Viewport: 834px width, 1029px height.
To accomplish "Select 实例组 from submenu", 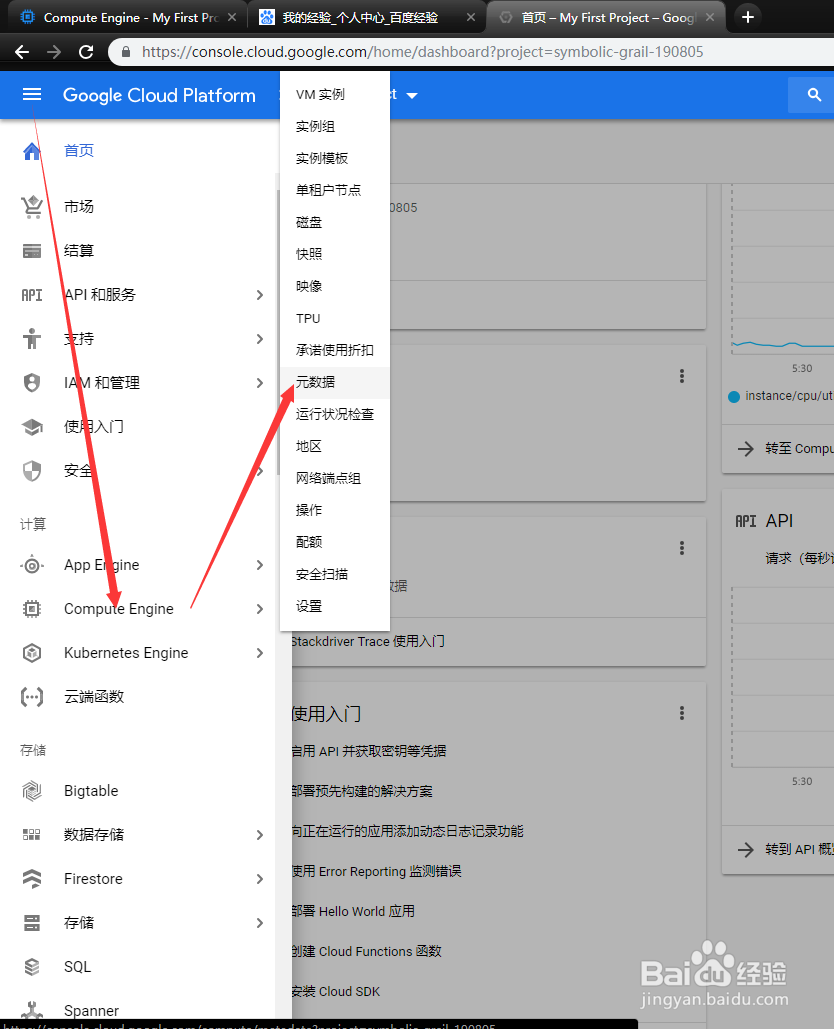I will tap(335, 127).
